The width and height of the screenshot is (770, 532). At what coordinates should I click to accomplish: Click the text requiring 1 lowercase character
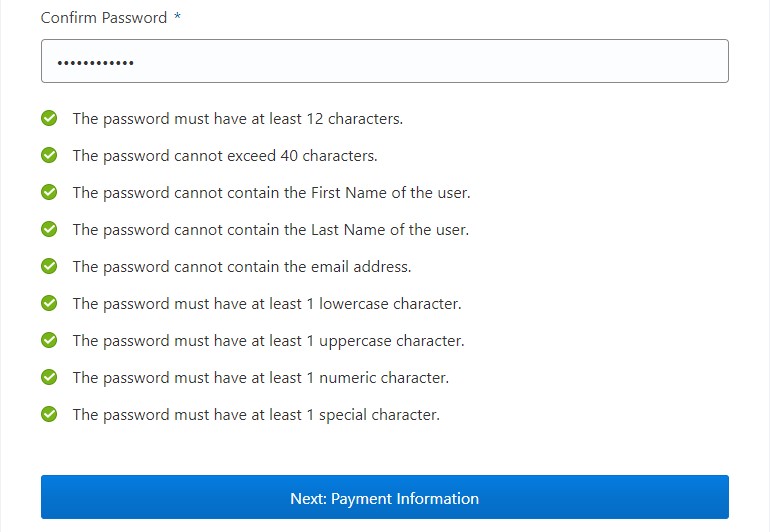point(266,304)
